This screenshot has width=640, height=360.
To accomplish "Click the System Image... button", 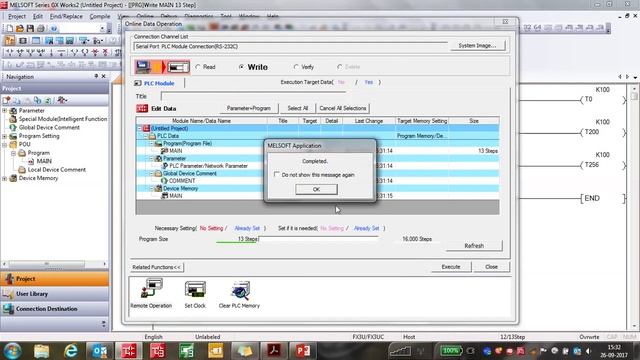I will (x=477, y=46).
